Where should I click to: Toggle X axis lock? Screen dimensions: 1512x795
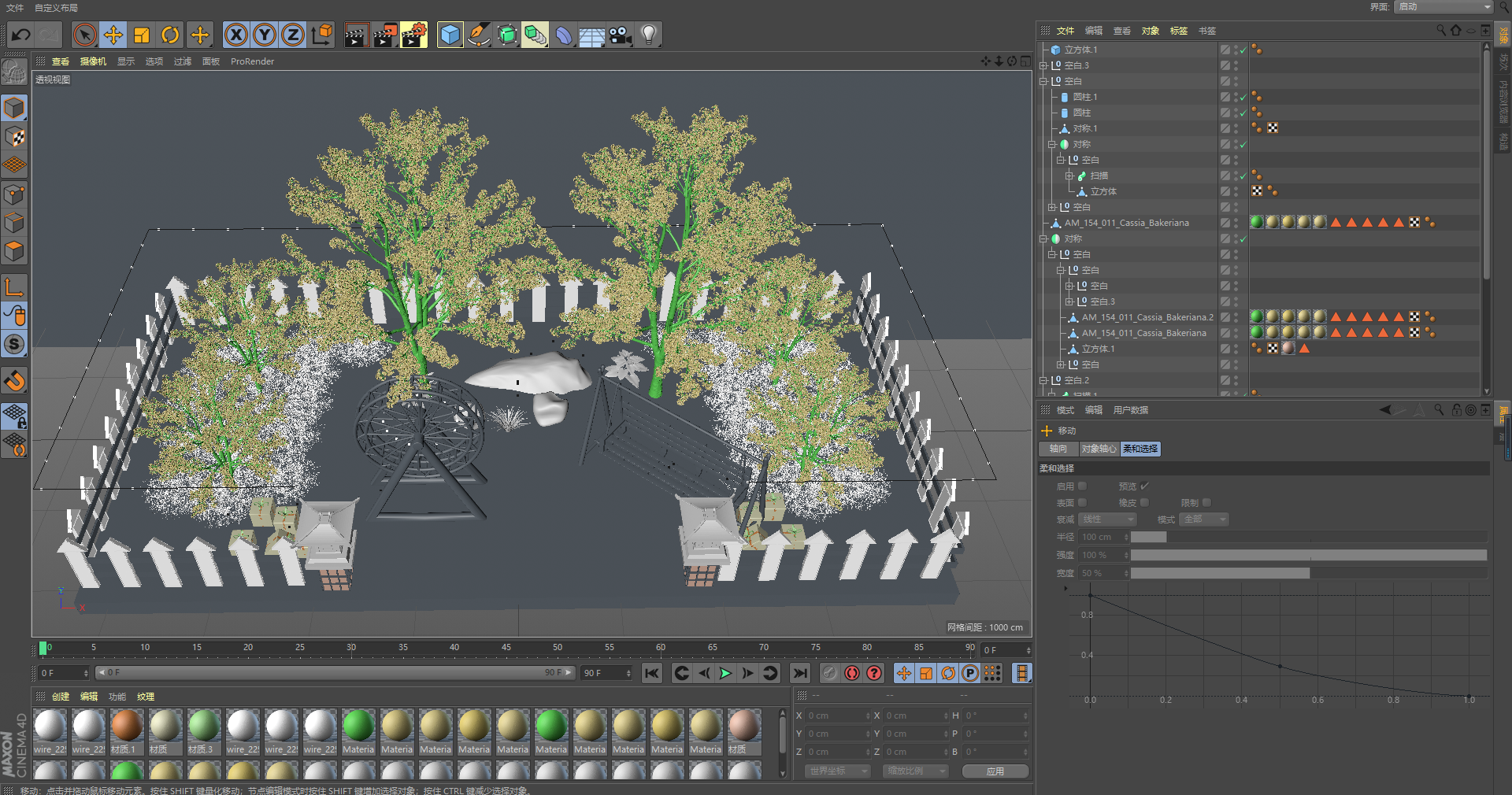[x=236, y=35]
